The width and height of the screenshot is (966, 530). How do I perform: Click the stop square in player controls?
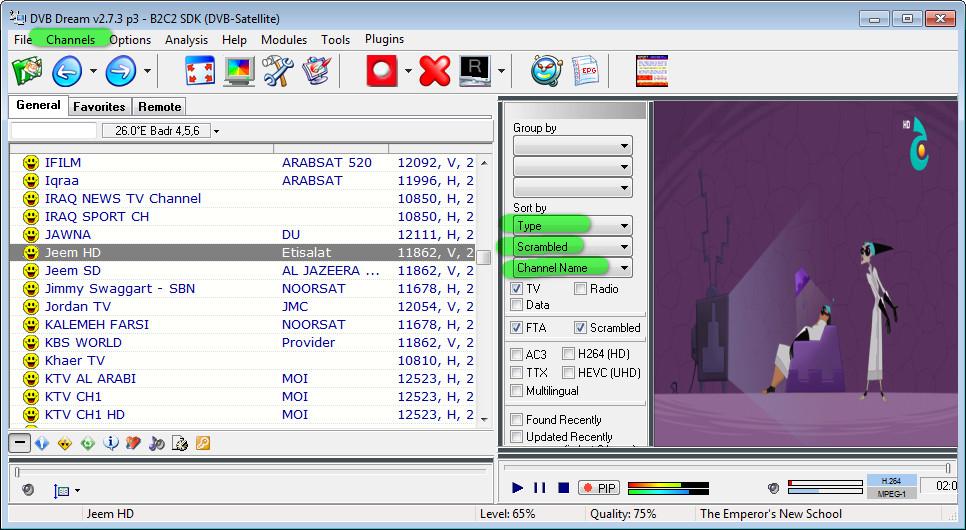click(563, 487)
